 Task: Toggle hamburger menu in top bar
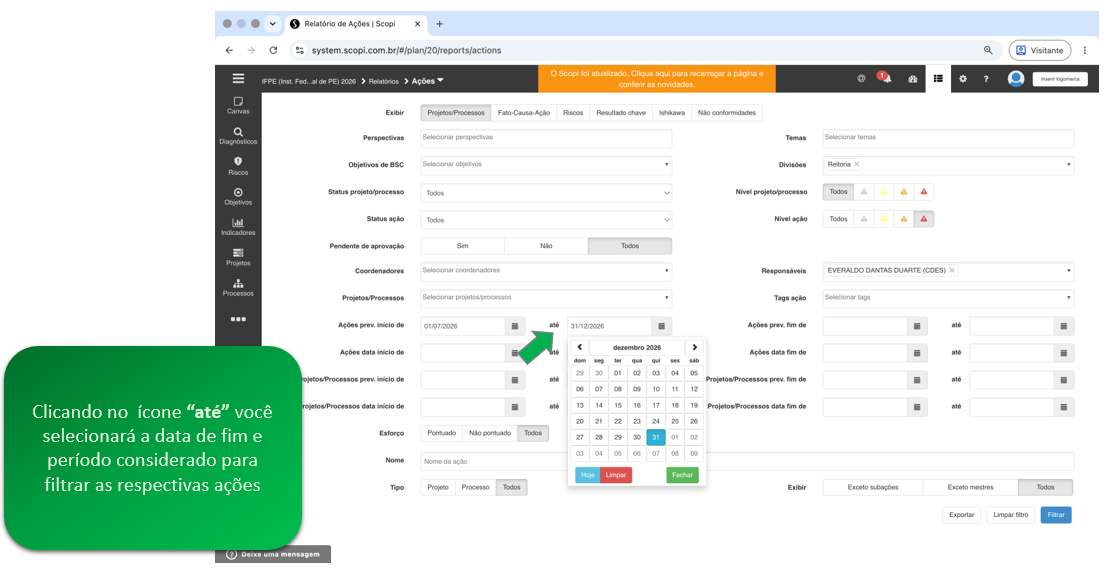tap(238, 78)
